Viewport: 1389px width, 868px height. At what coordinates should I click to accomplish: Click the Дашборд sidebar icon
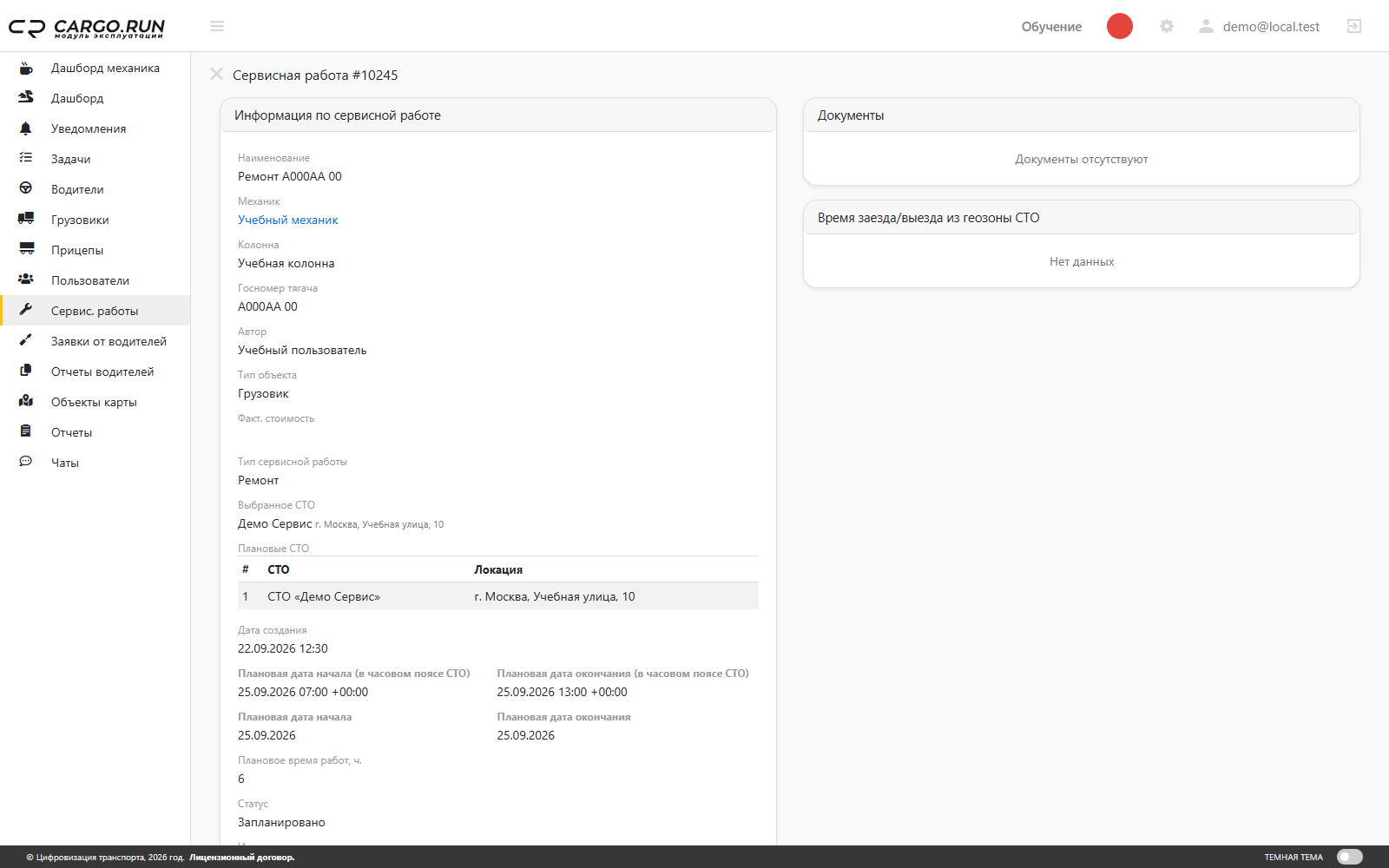coord(26,98)
